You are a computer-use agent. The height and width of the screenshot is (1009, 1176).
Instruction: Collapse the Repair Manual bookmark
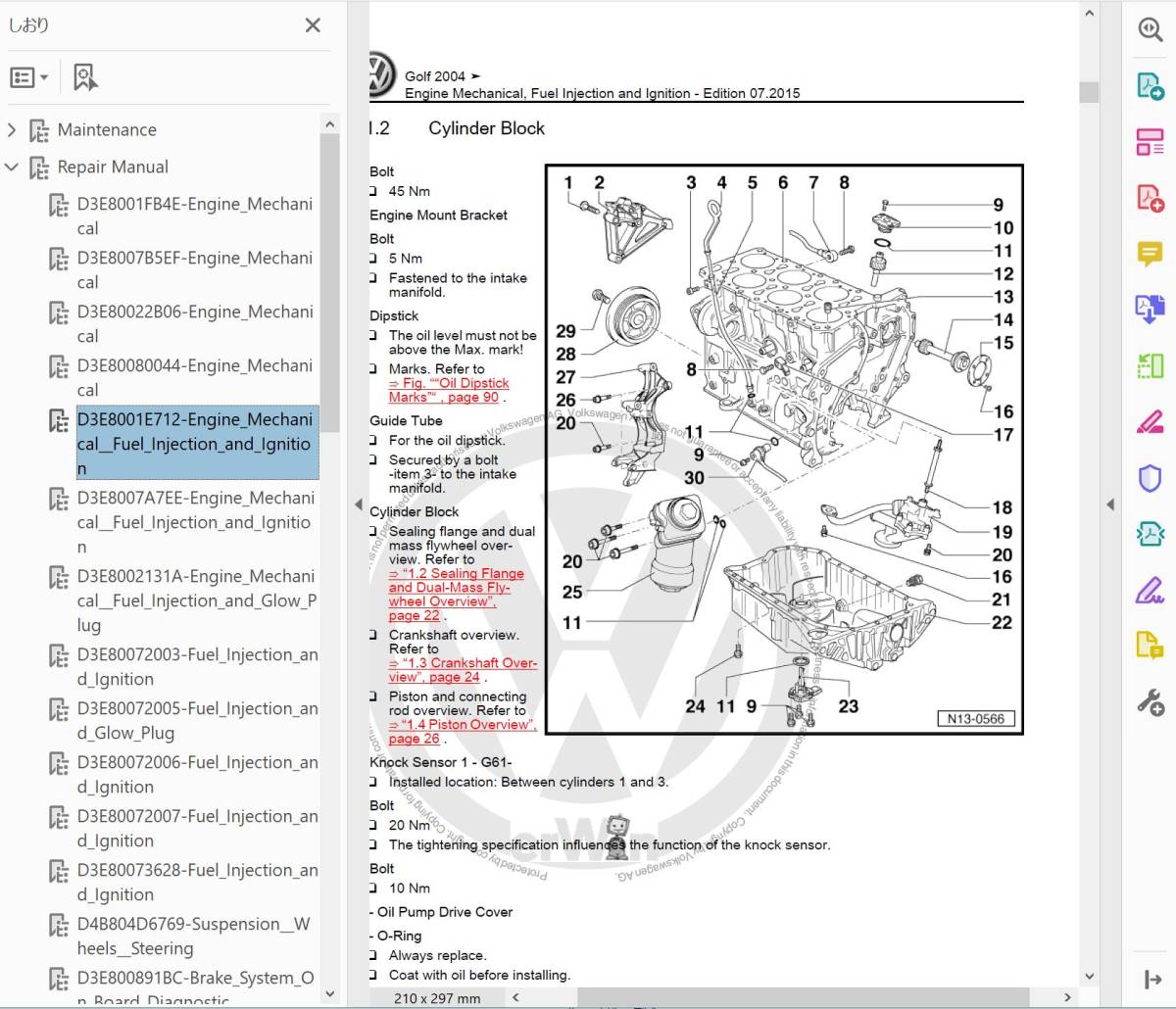click(12, 167)
